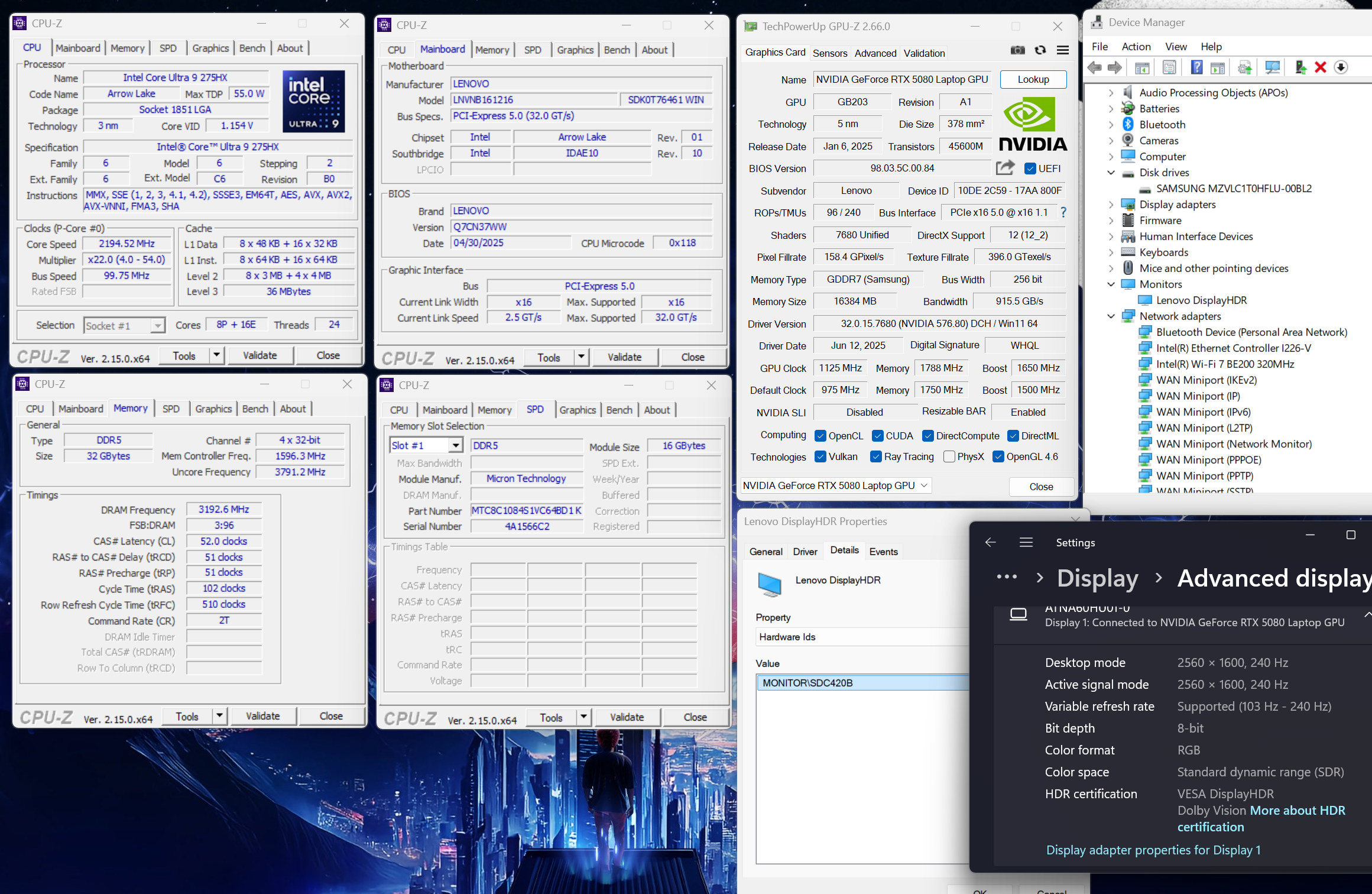
Task: Open the GPU-Z hamburger menu
Action: [1063, 51]
